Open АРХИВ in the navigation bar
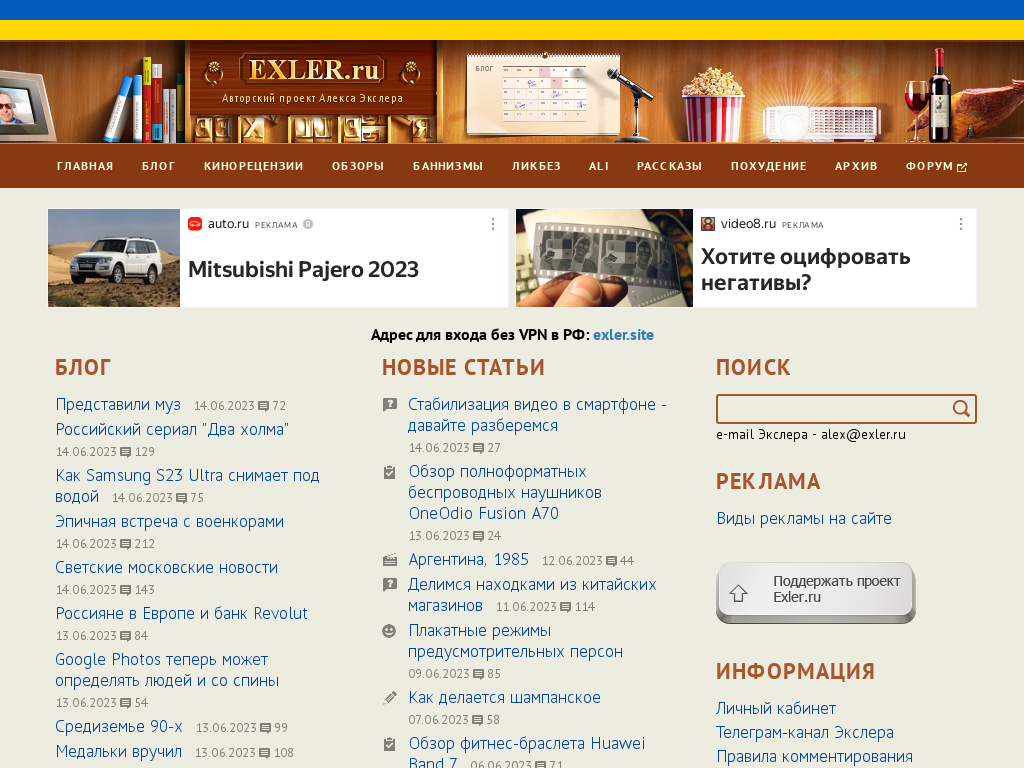Viewport: 1024px width, 768px height. 856,166
